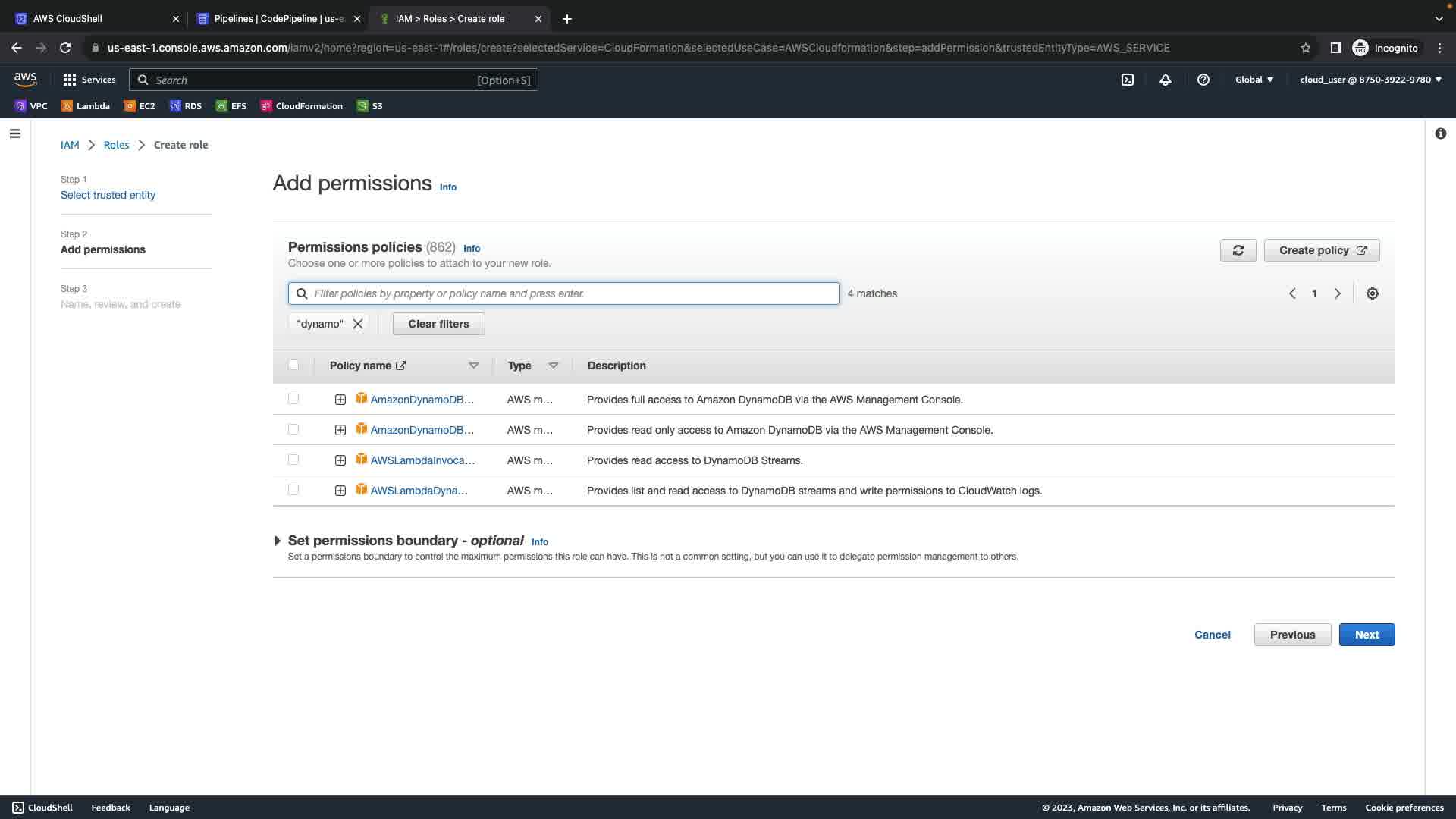This screenshot has width=1456, height=819.
Task: Open the AWS support help icon
Action: tap(1203, 80)
